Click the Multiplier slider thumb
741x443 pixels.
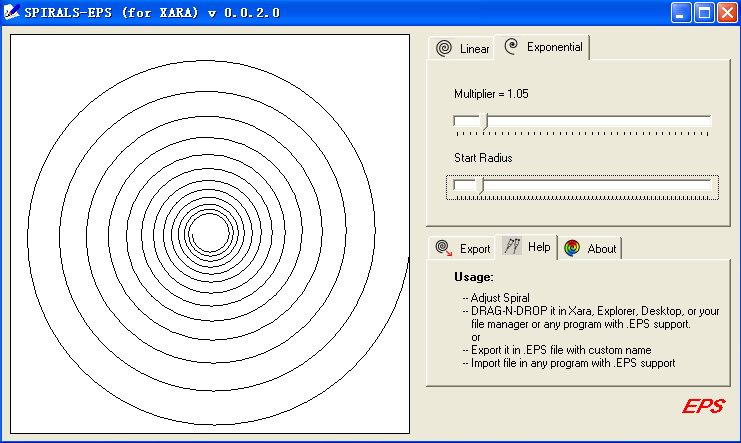484,122
